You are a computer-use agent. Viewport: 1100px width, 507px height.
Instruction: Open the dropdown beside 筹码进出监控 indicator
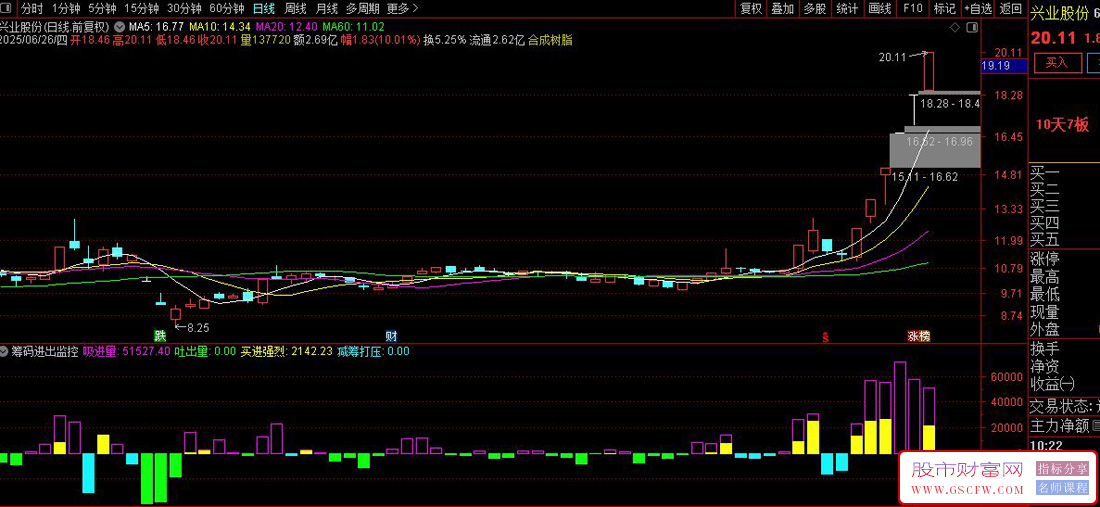pyautogui.click(x=4, y=351)
